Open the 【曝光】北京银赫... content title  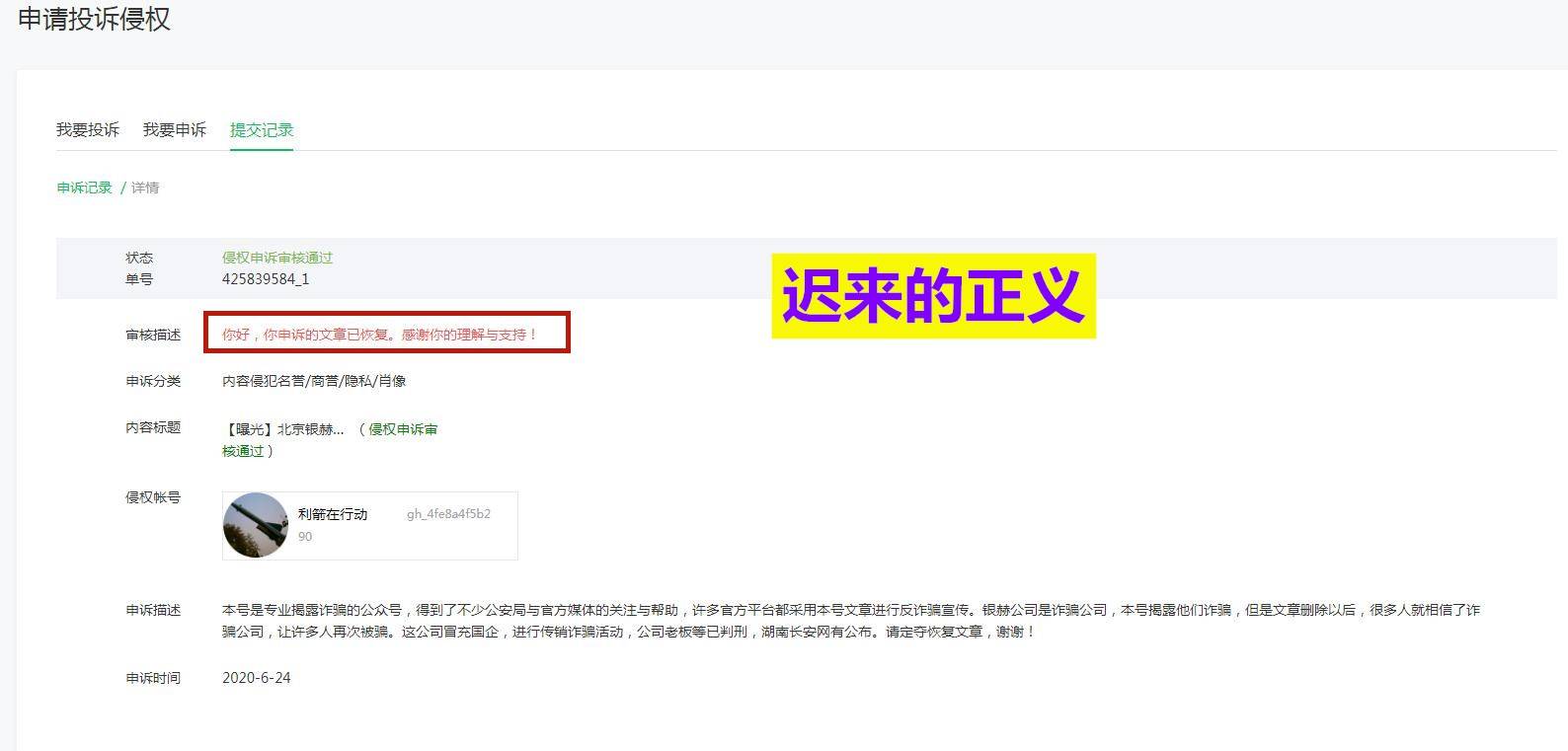pyautogui.click(x=285, y=429)
